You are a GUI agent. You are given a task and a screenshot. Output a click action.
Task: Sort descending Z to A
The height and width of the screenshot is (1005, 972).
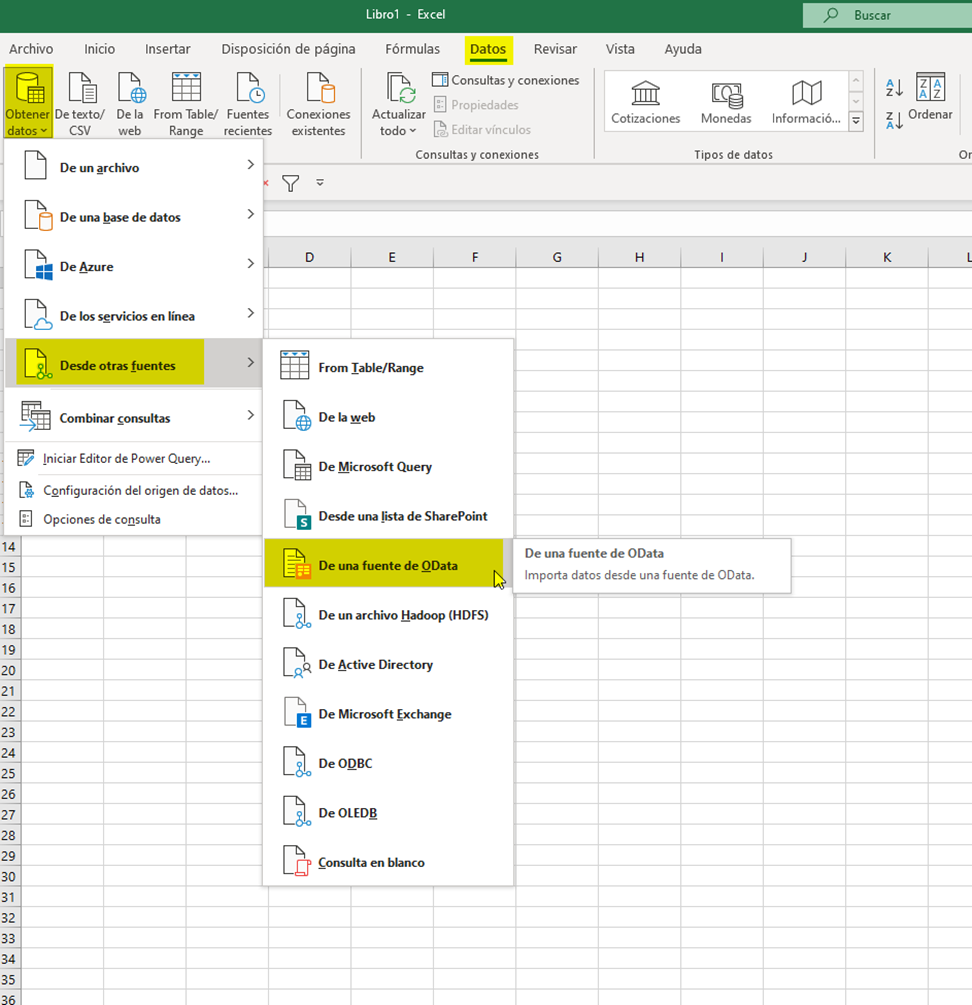point(894,119)
